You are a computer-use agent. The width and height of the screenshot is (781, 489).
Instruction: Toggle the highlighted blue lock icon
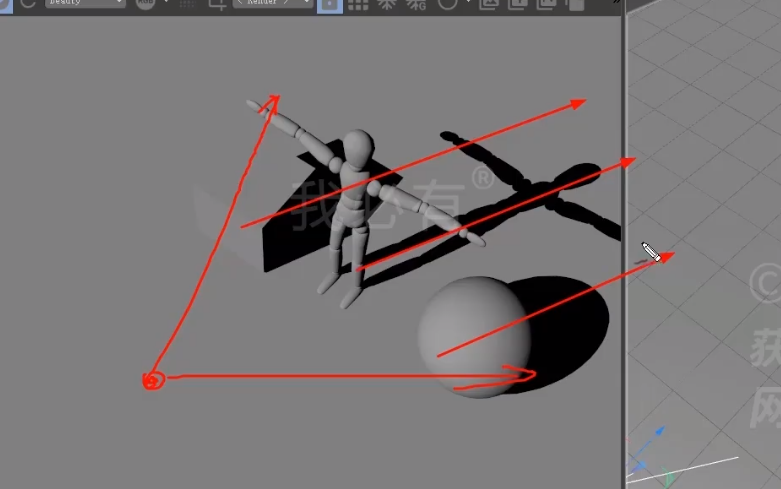(x=330, y=5)
